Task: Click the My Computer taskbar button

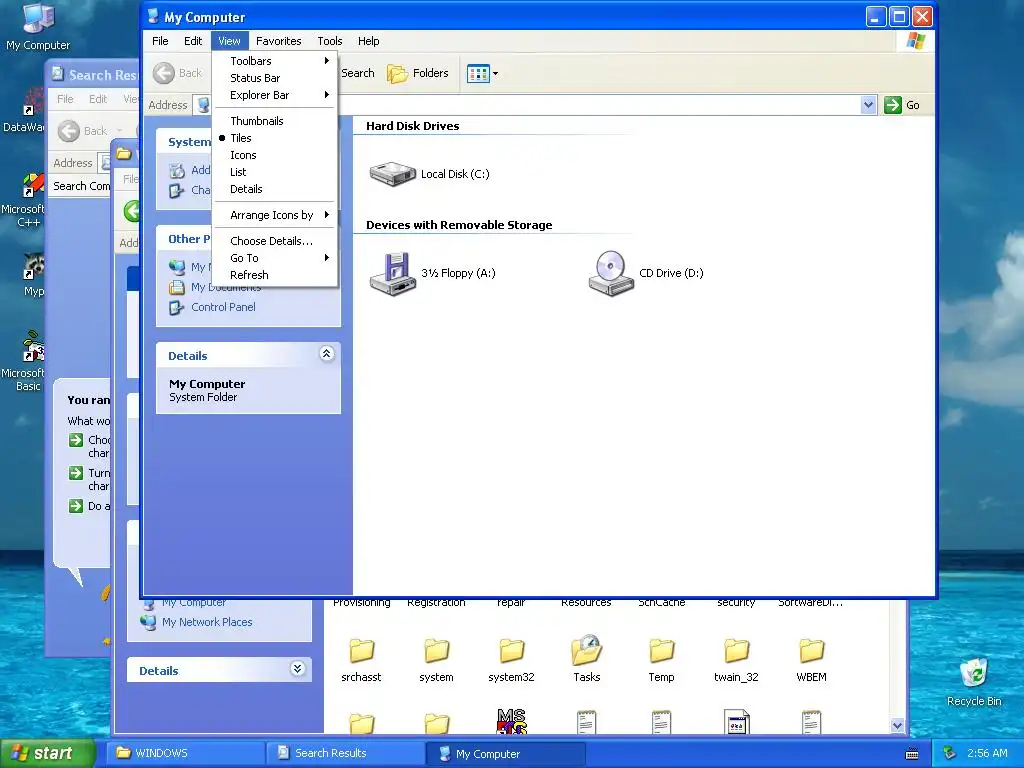Action: click(x=505, y=754)
